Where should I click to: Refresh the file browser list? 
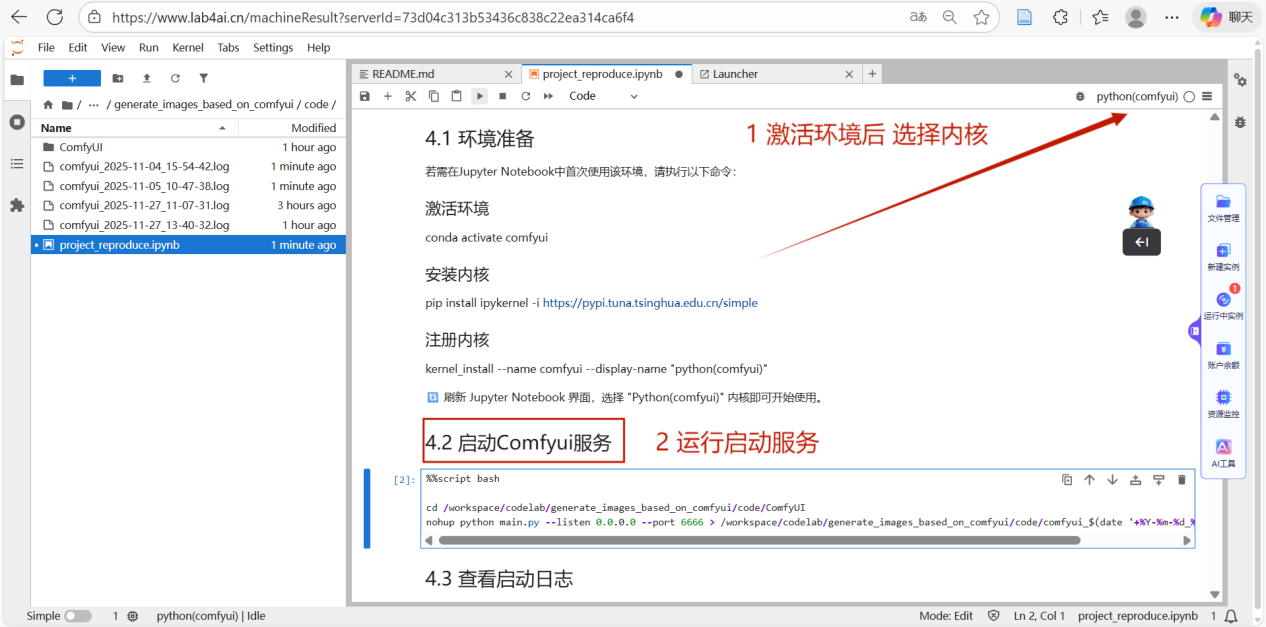pyautogui.click(x=175, y=78)
